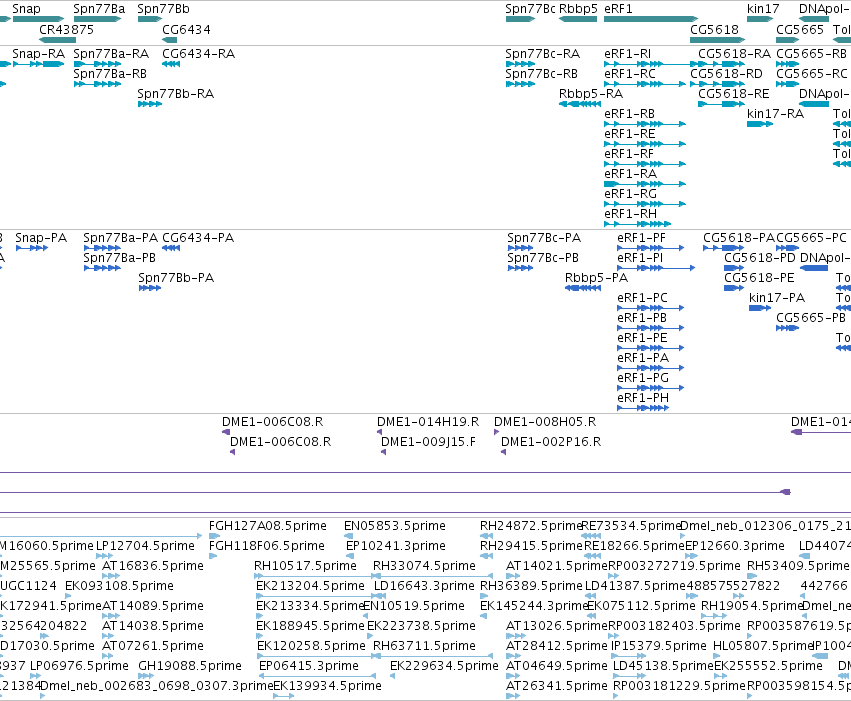Select transcript Spn77Ba-RB
This screenshot has width=851, height=701.
click(97, 84)
